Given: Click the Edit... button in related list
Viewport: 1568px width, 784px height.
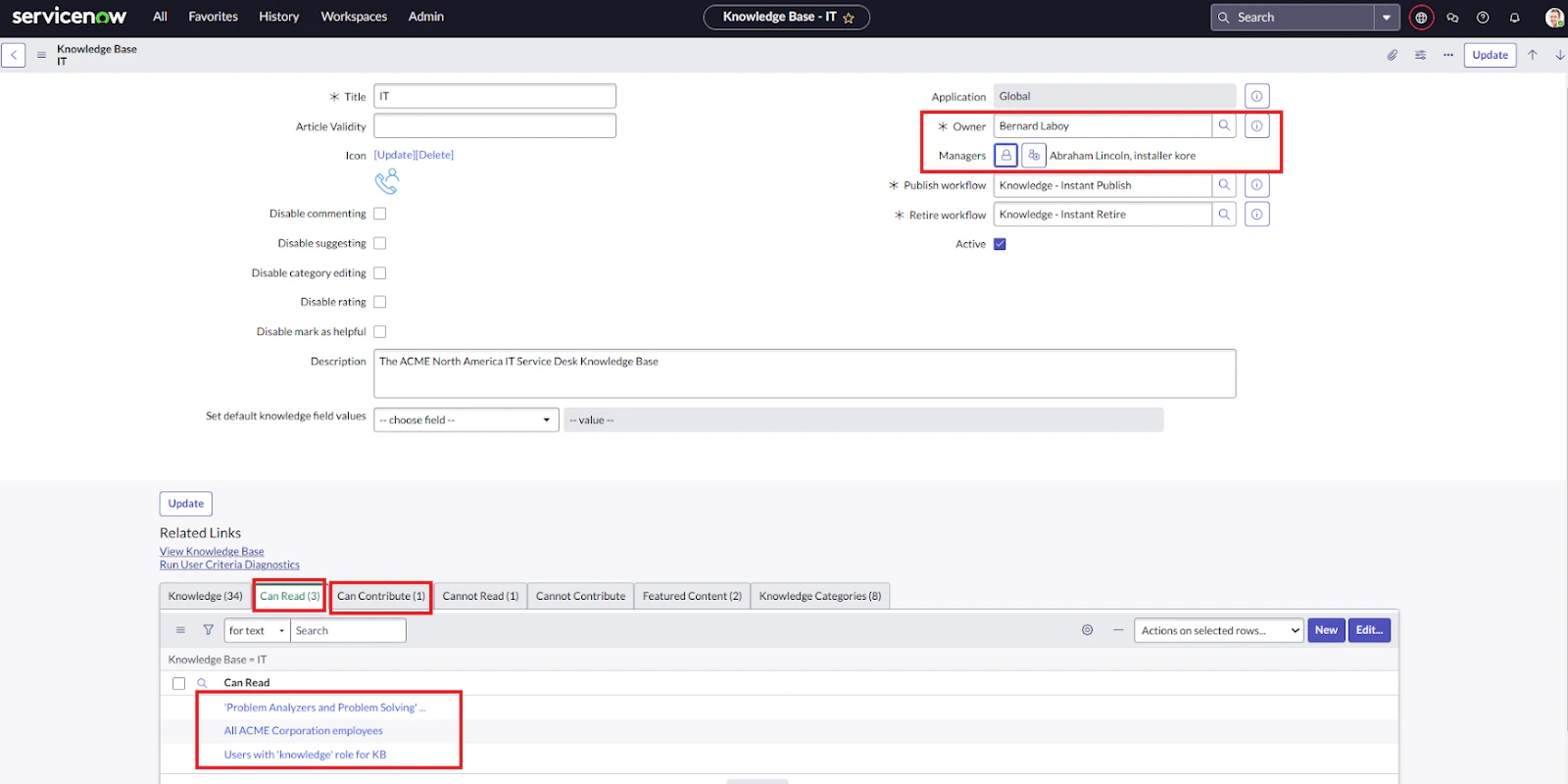Looking at the screenshot, I should pyautogui.click(x=1369, y=630).
